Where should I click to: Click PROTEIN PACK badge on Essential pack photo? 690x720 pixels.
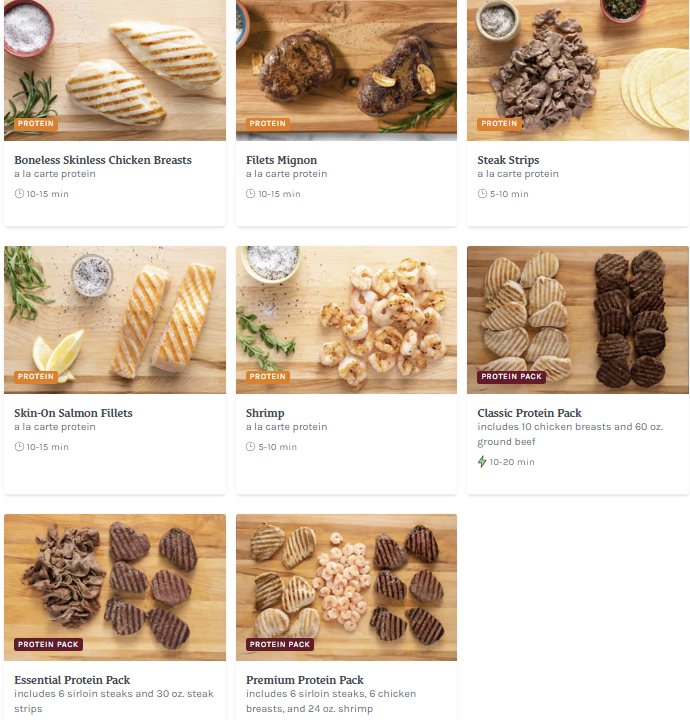tap(48, 644)
